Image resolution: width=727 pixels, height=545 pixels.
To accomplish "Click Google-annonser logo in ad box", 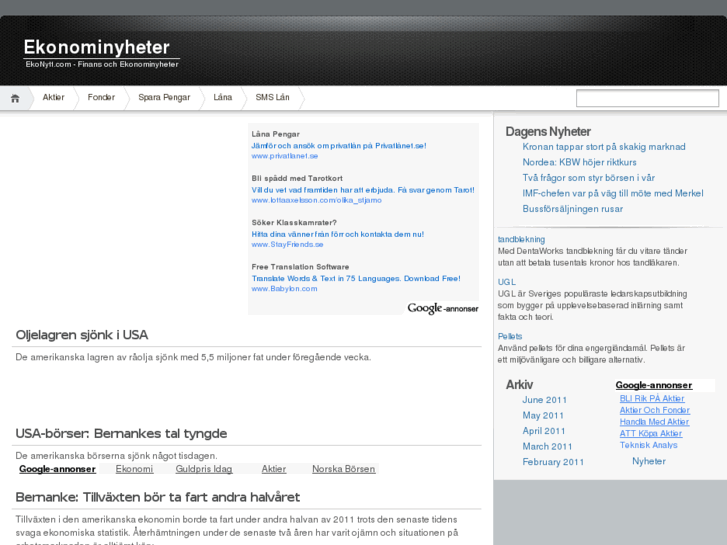I will point(442,308).
